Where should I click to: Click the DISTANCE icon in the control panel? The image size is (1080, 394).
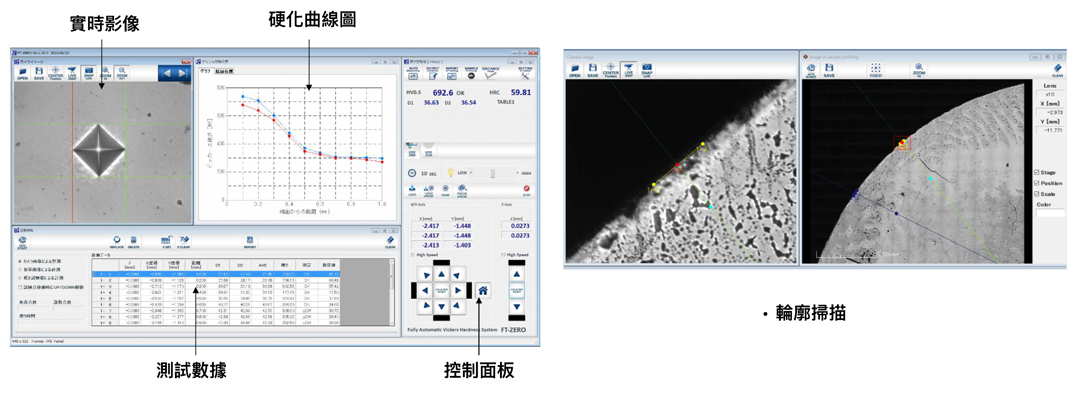click(x=490, y=73)
